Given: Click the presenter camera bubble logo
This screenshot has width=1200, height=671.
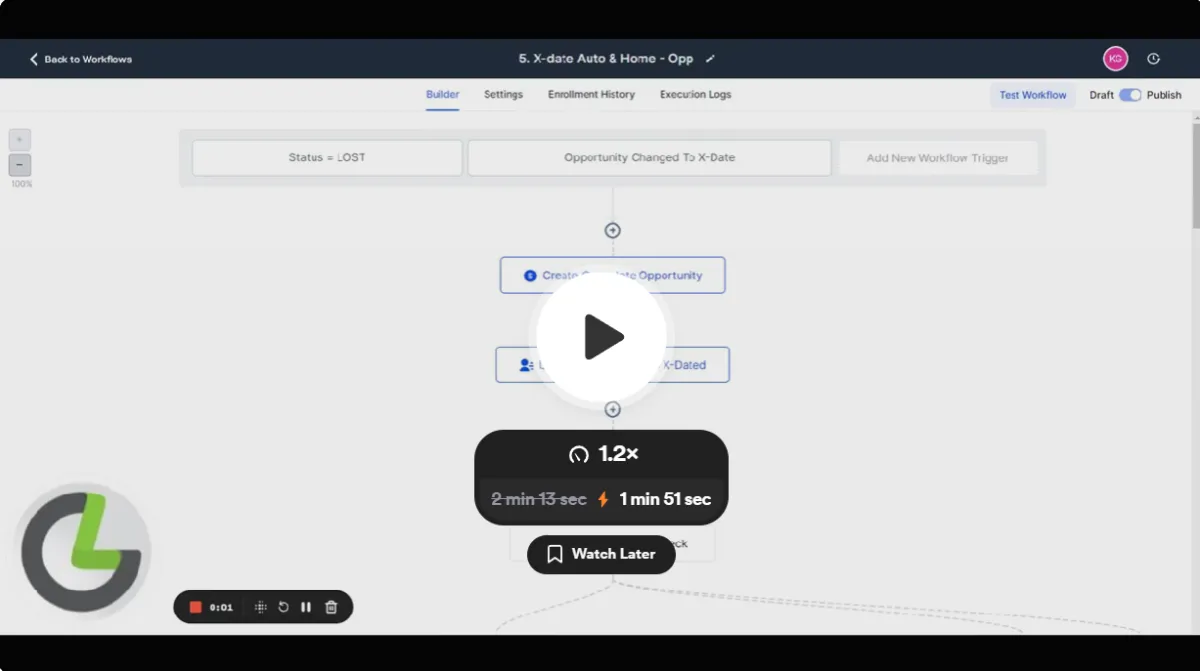Looking at the screenshot, I should (x=85, y=553).
